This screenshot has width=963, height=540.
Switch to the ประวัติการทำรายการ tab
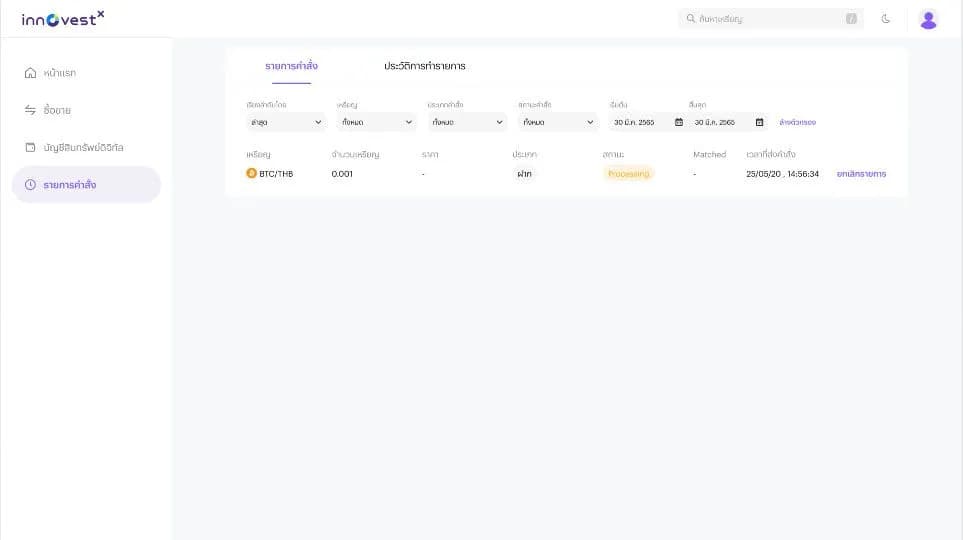425,66
